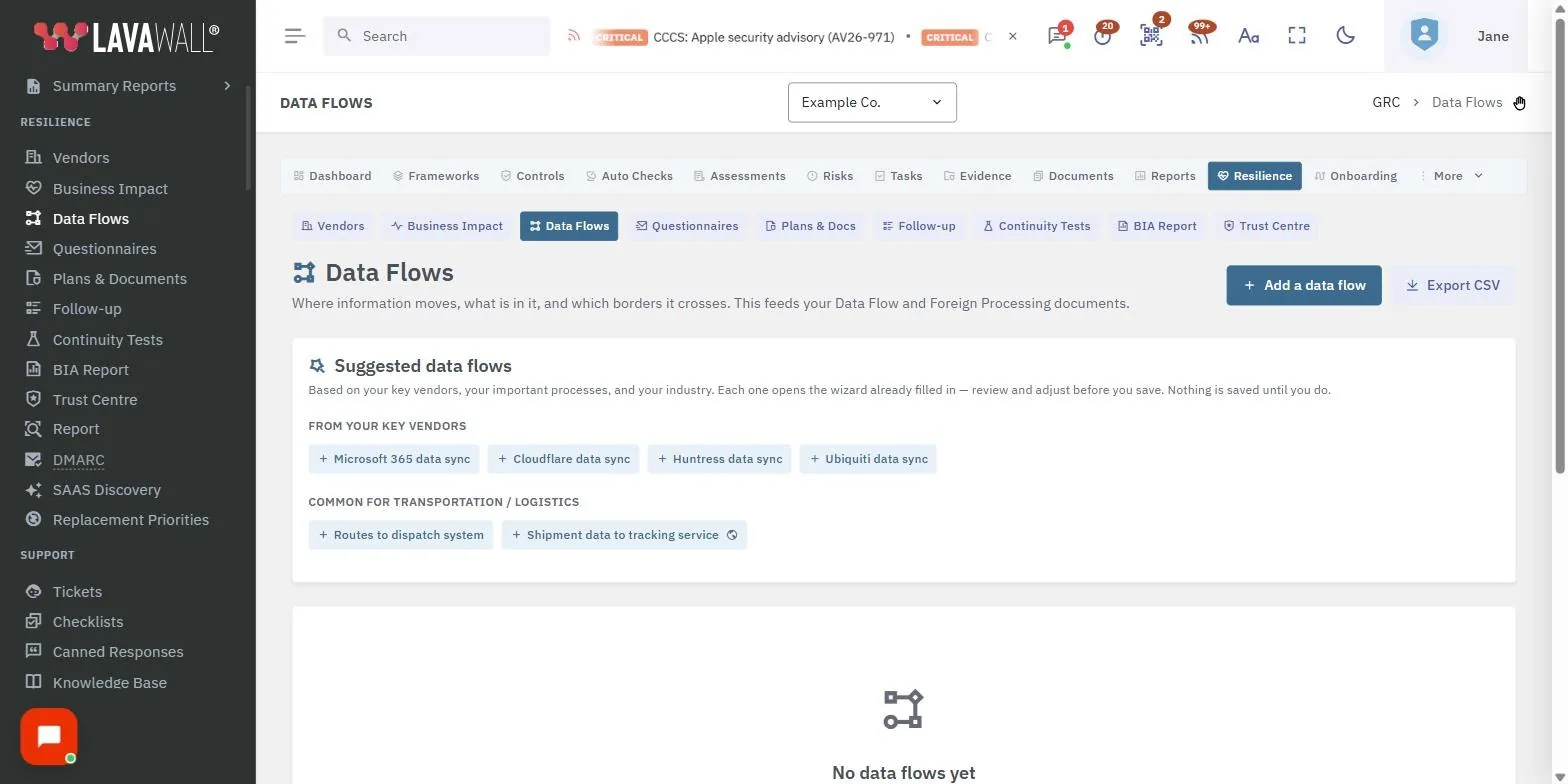Close the critical advisory ticker

(1012, 36)
